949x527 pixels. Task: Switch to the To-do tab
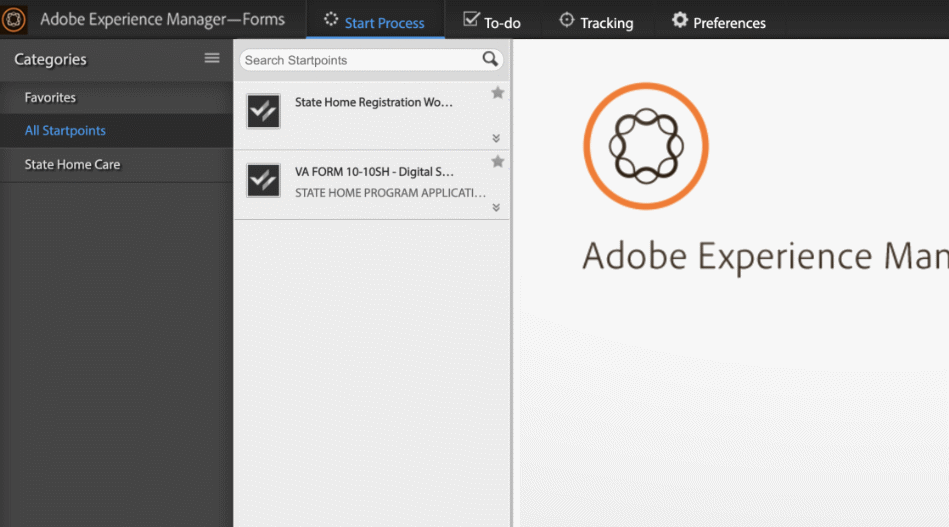pyautogui.click(x=492, y=22)
